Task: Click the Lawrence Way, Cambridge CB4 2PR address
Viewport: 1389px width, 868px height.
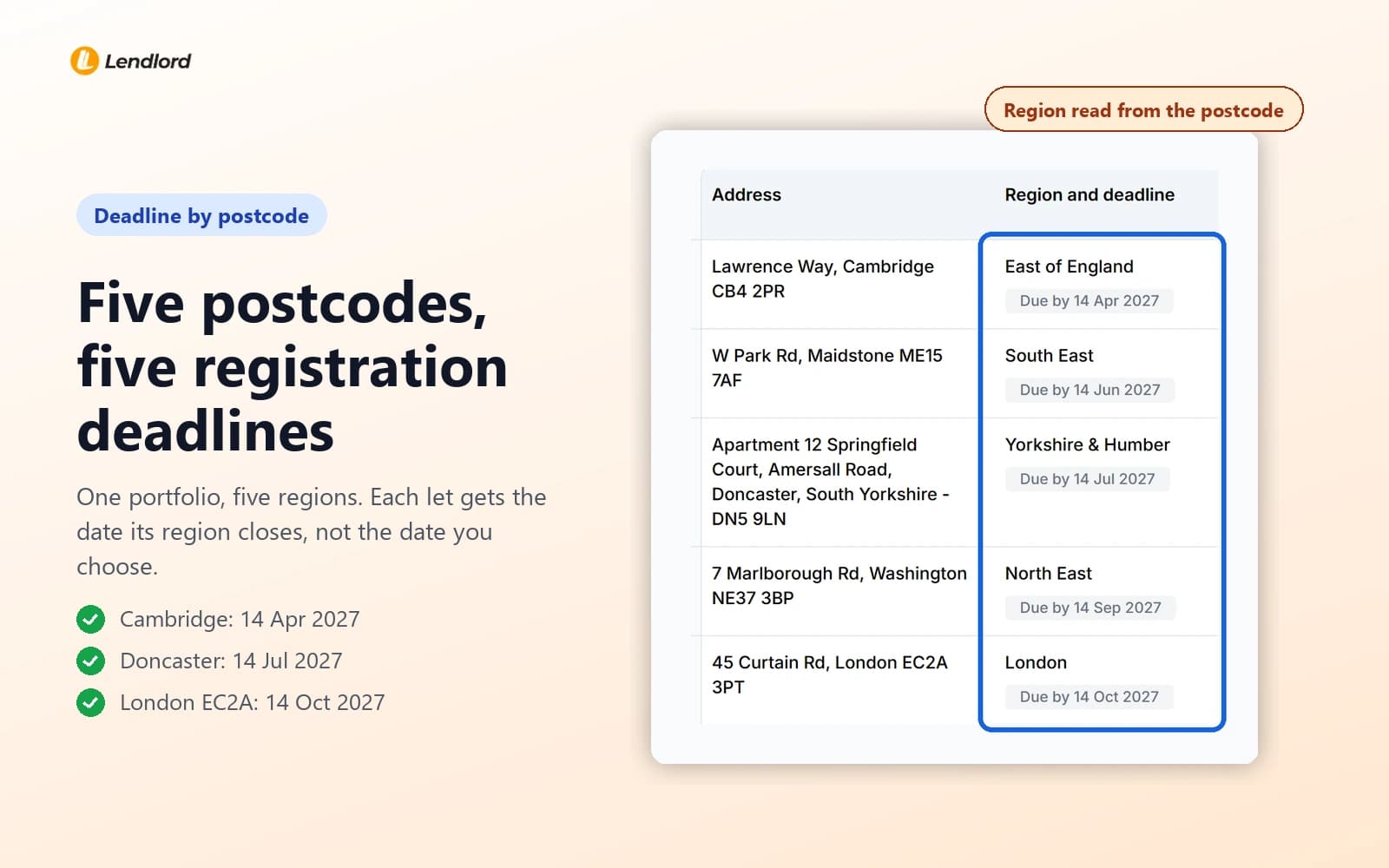Action: tap(823, 279)
